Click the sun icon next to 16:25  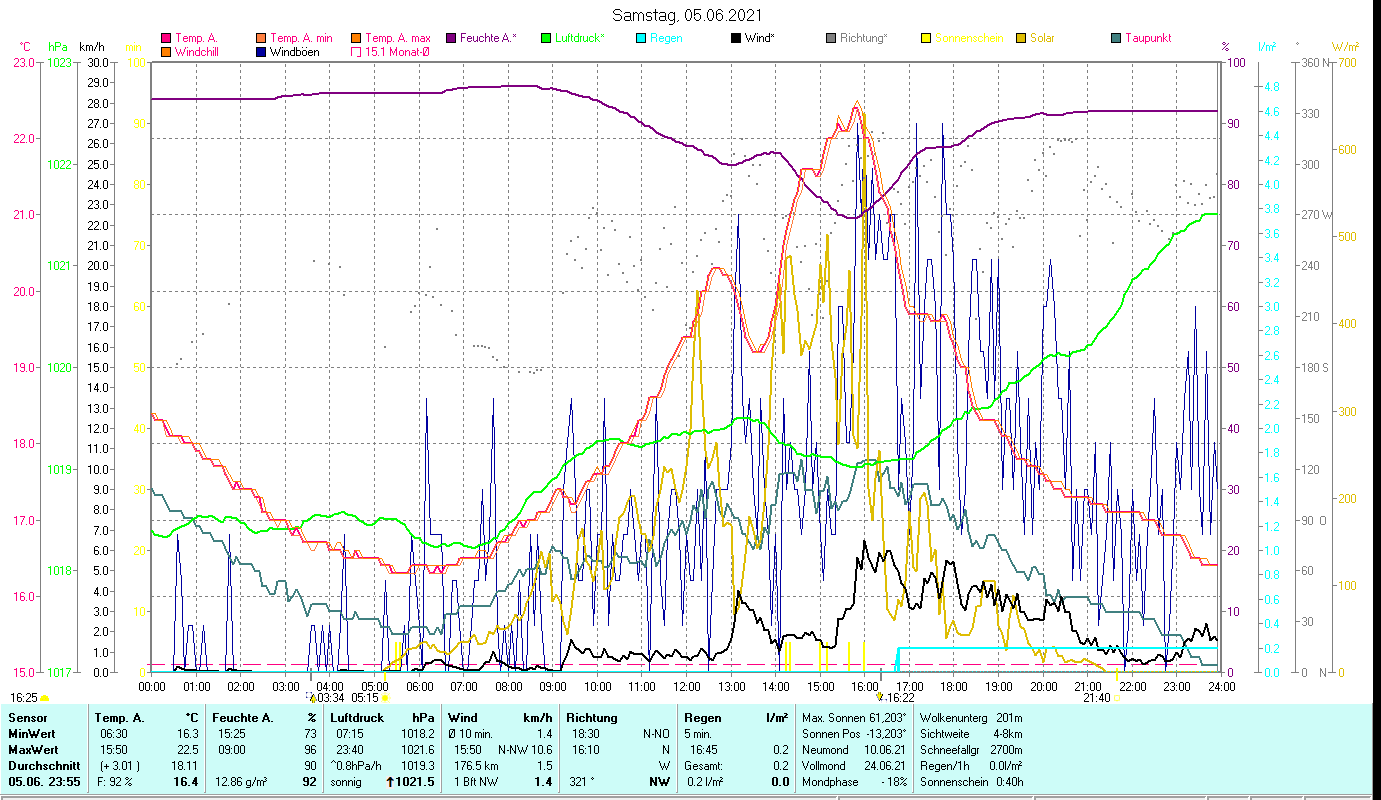coord(44,698)
